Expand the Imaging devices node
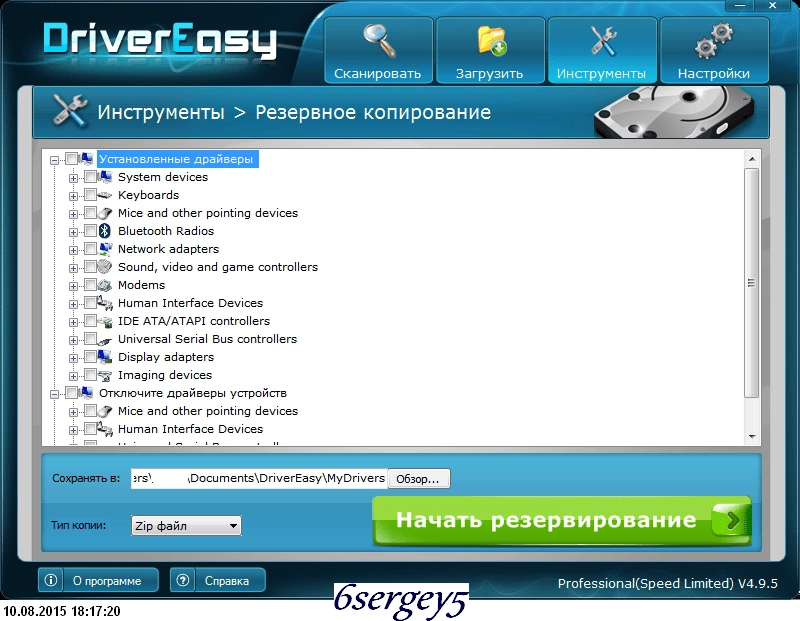This screenshot has width=800, height=621. coord(73,377)
